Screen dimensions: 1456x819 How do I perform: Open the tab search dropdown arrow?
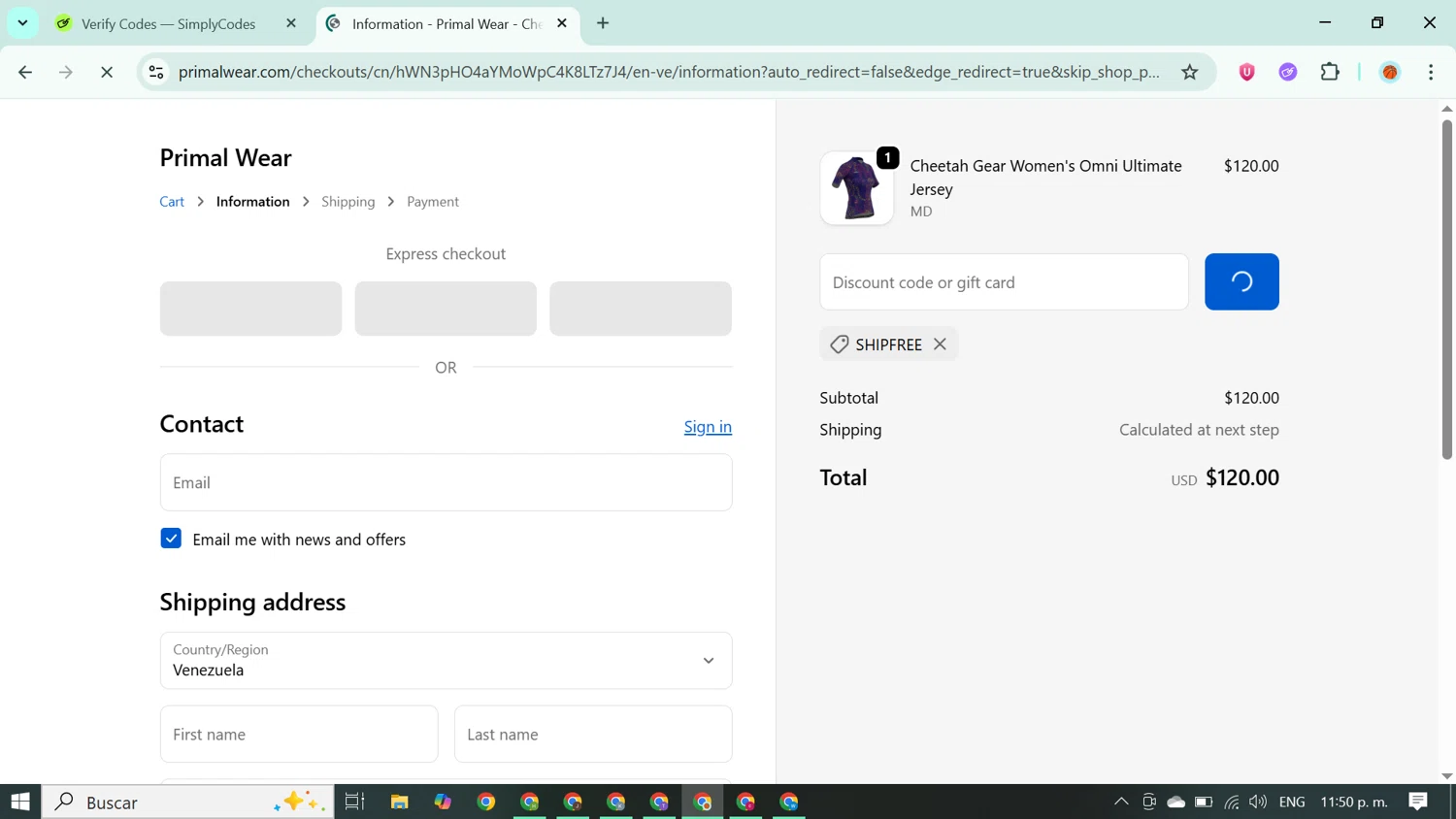pyautogui.click(x=22, y=23)
